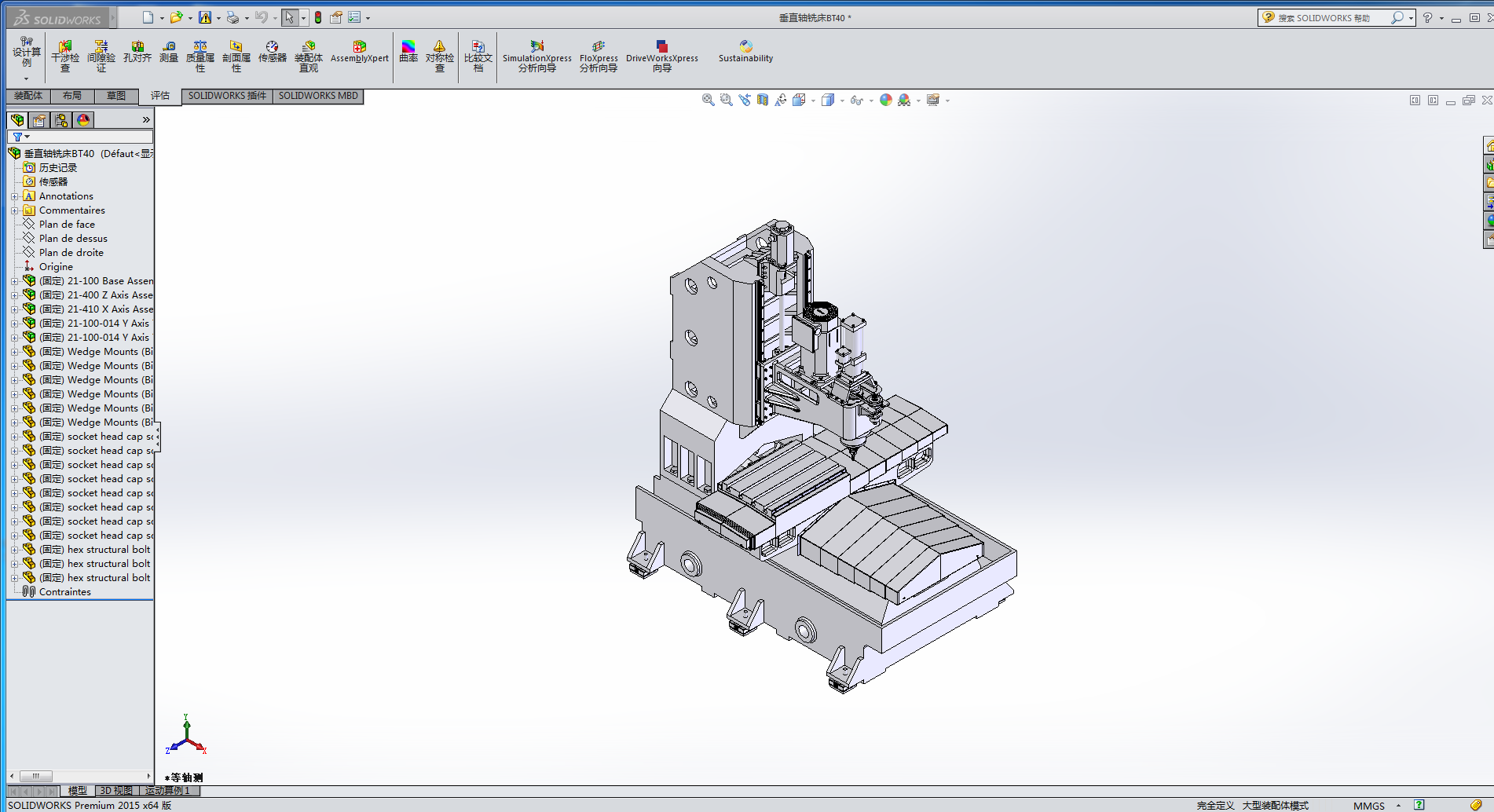Expand the Annotations tree folder
This screenshot has width=1494, height=812.
[14, 196]
